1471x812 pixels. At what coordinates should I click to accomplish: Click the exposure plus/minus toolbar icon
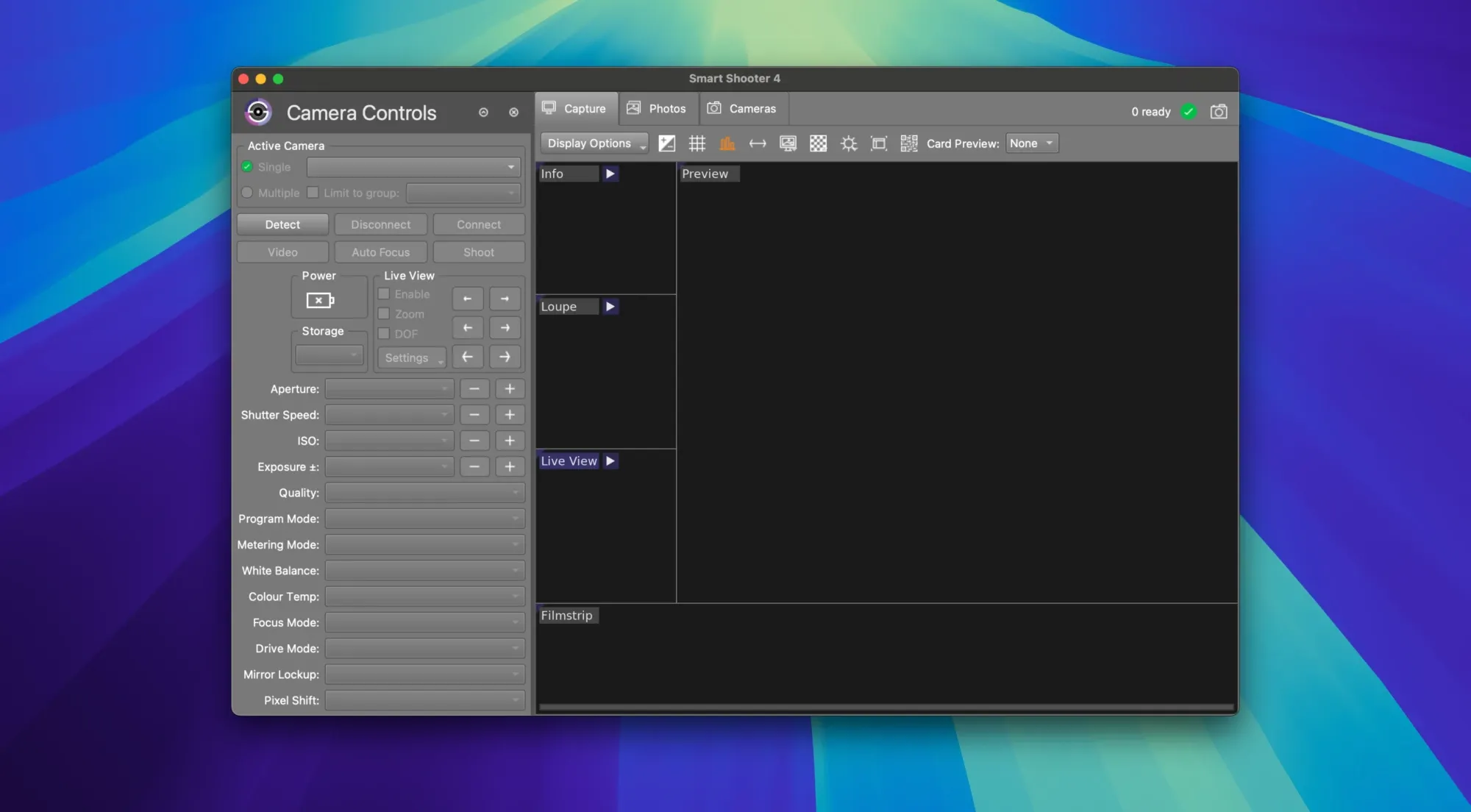666,143
